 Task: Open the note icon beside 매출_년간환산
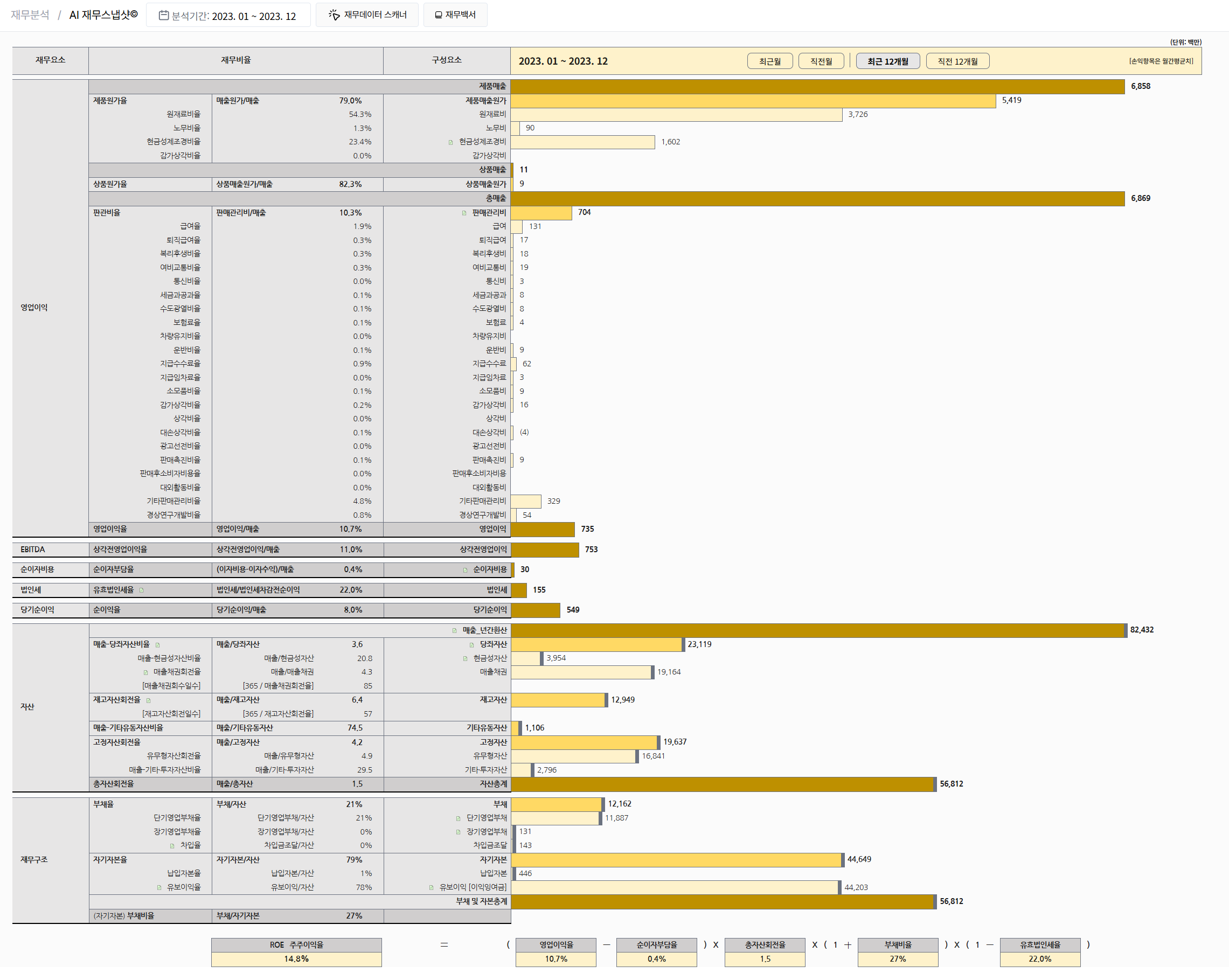coord(454,630)
